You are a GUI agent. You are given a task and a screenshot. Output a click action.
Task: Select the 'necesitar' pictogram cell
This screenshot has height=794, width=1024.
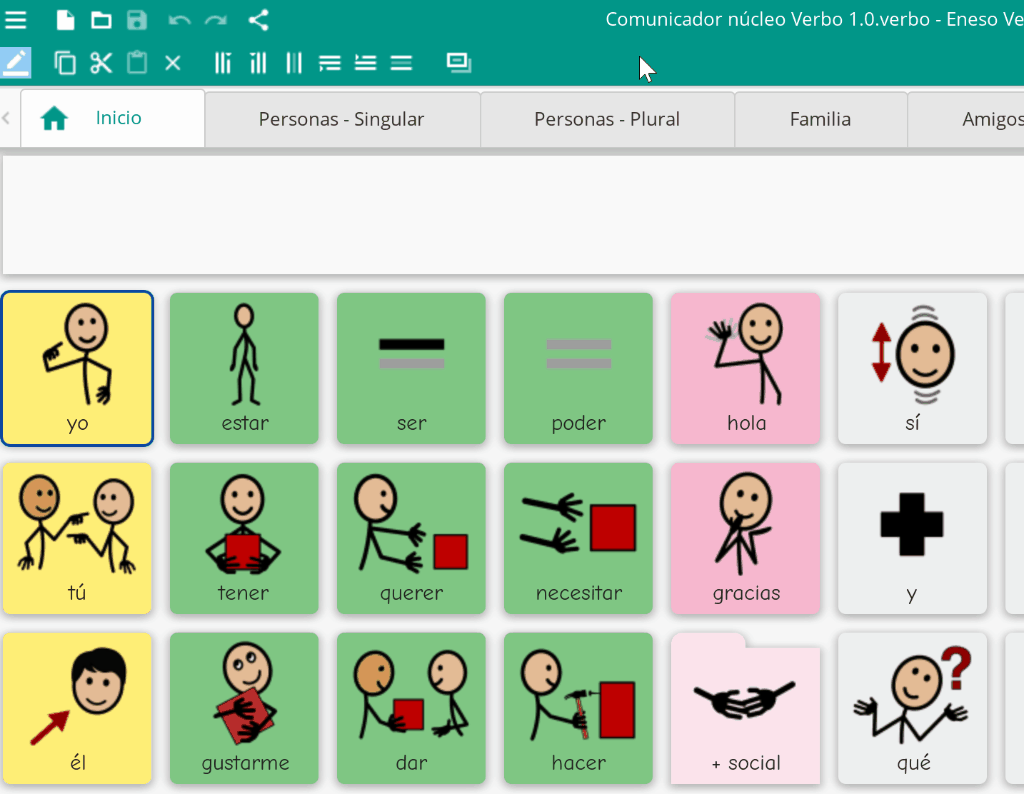click(579, 539)
